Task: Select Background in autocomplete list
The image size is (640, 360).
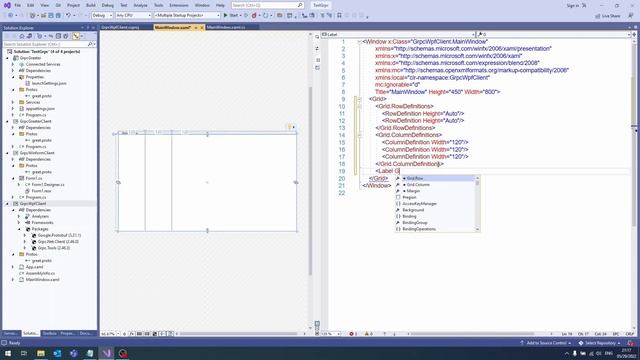Action: pos(413,210)
